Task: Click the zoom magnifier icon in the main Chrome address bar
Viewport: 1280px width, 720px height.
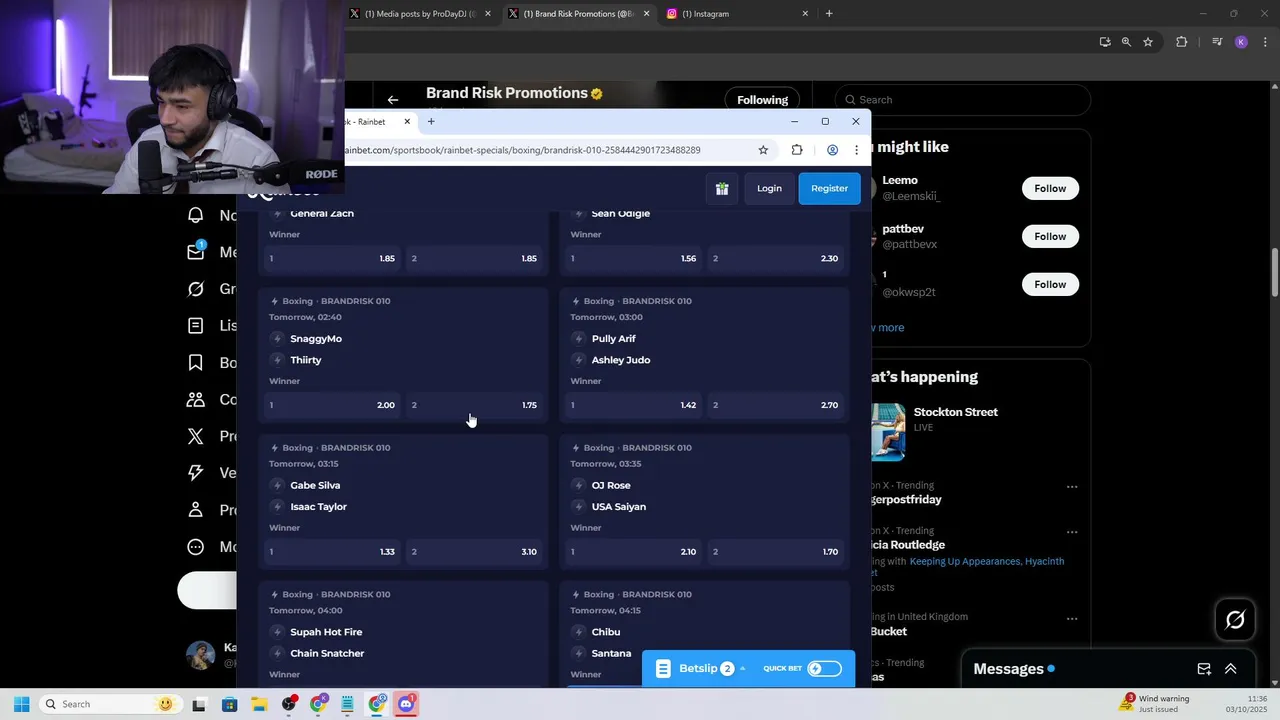Action: (x=1126, y=42)
